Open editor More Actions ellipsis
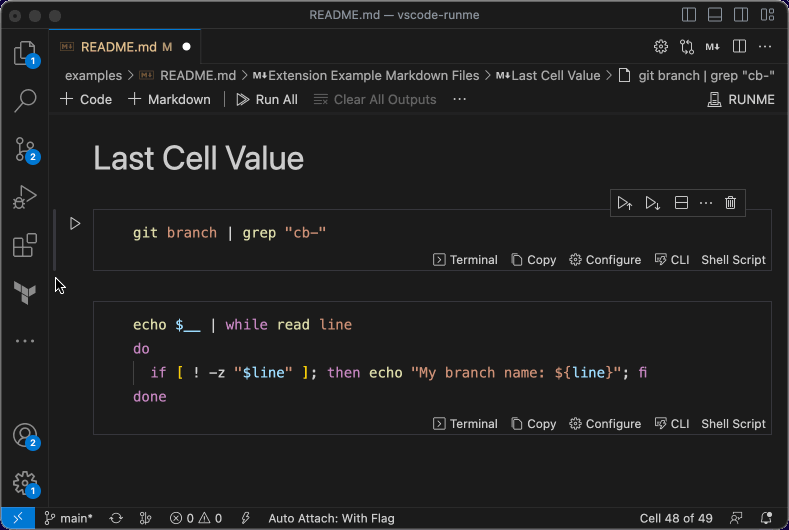The image size is (789, 530). (x=765, y=47)
